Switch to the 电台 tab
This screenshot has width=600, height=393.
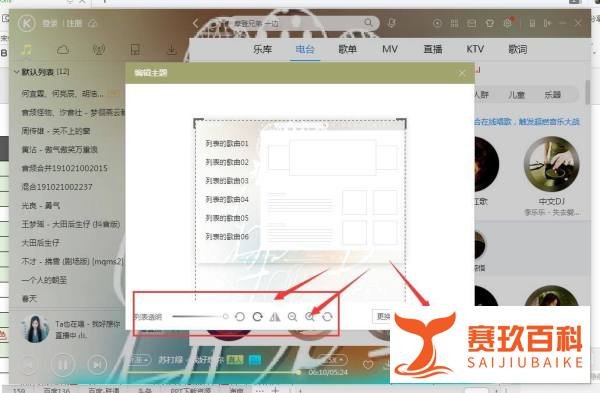pos(305,49)
